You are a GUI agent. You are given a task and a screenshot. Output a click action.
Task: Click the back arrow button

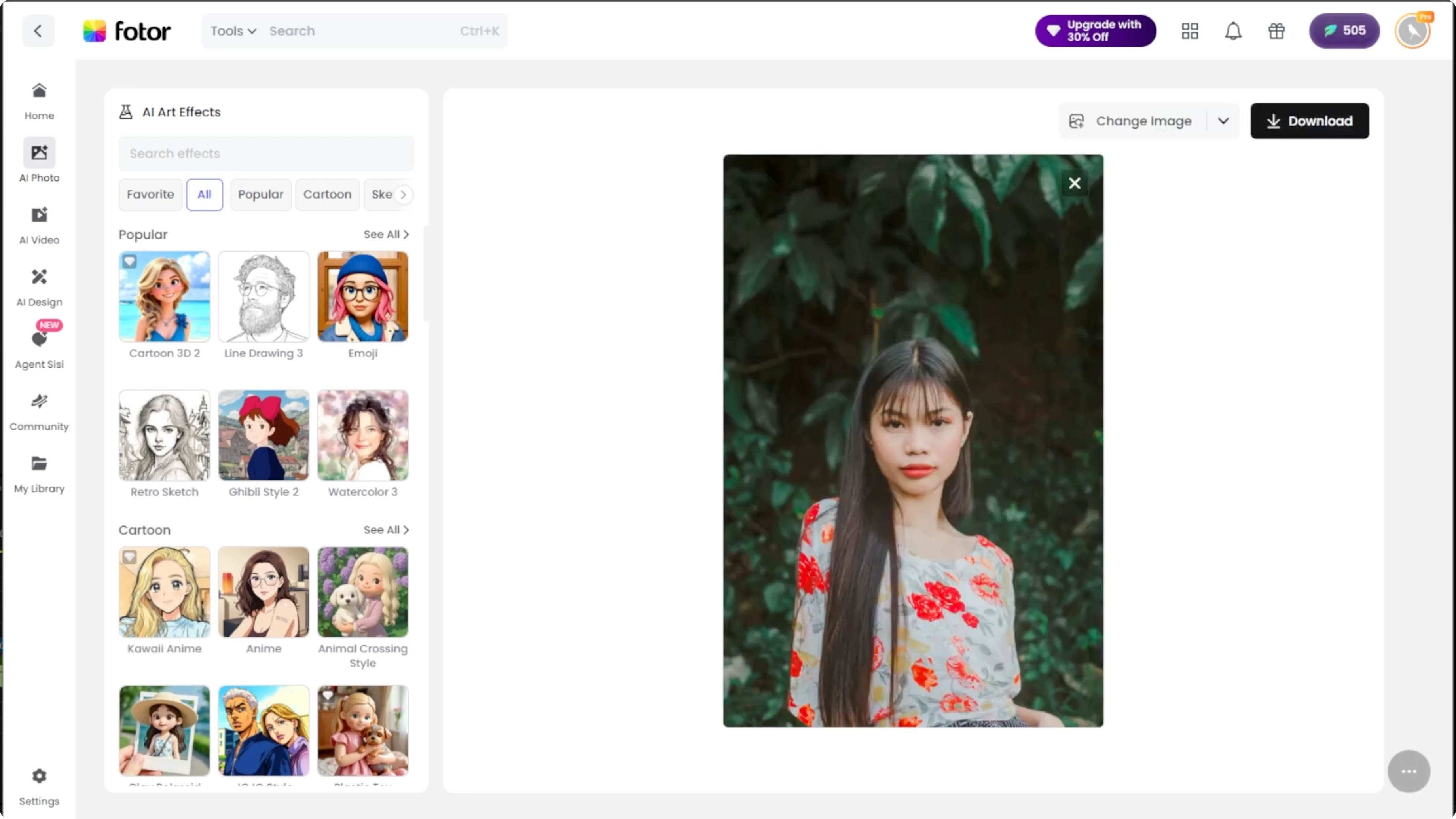coord(38,30)
